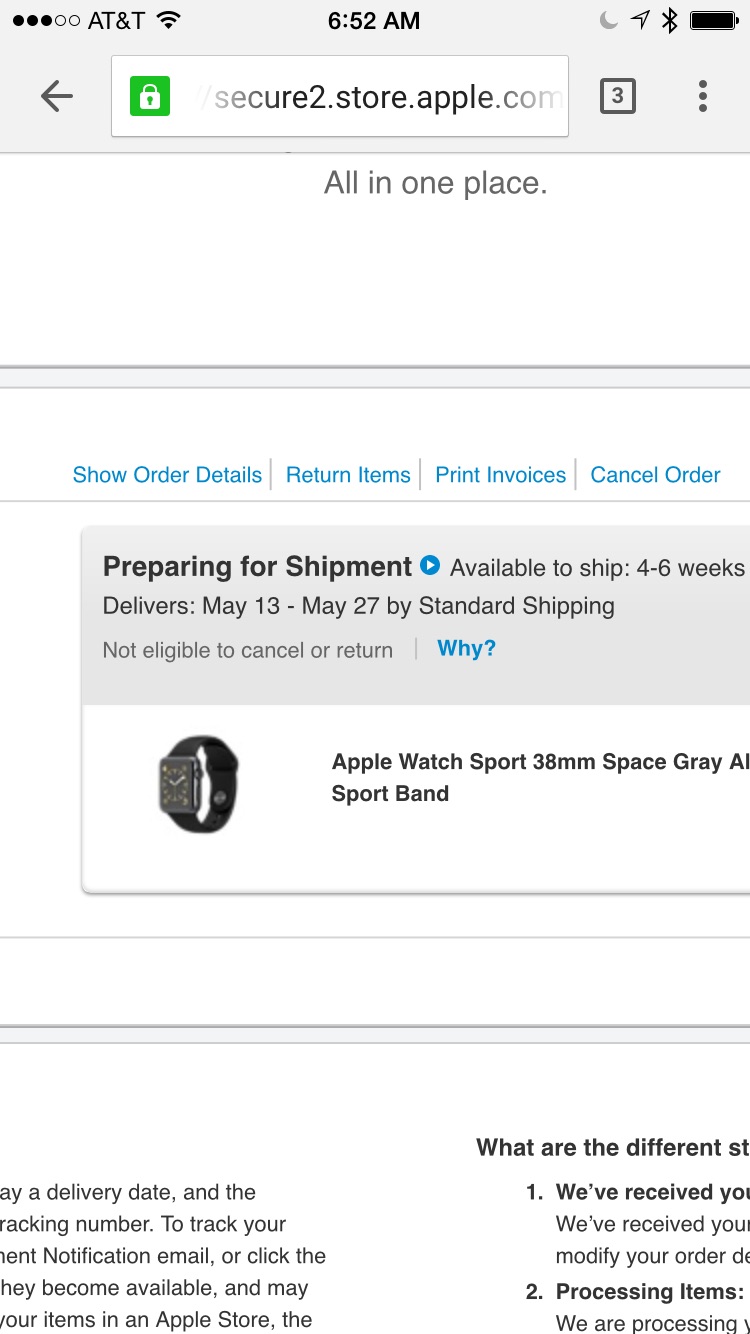Select Print Invoices link

coord(501,475)
